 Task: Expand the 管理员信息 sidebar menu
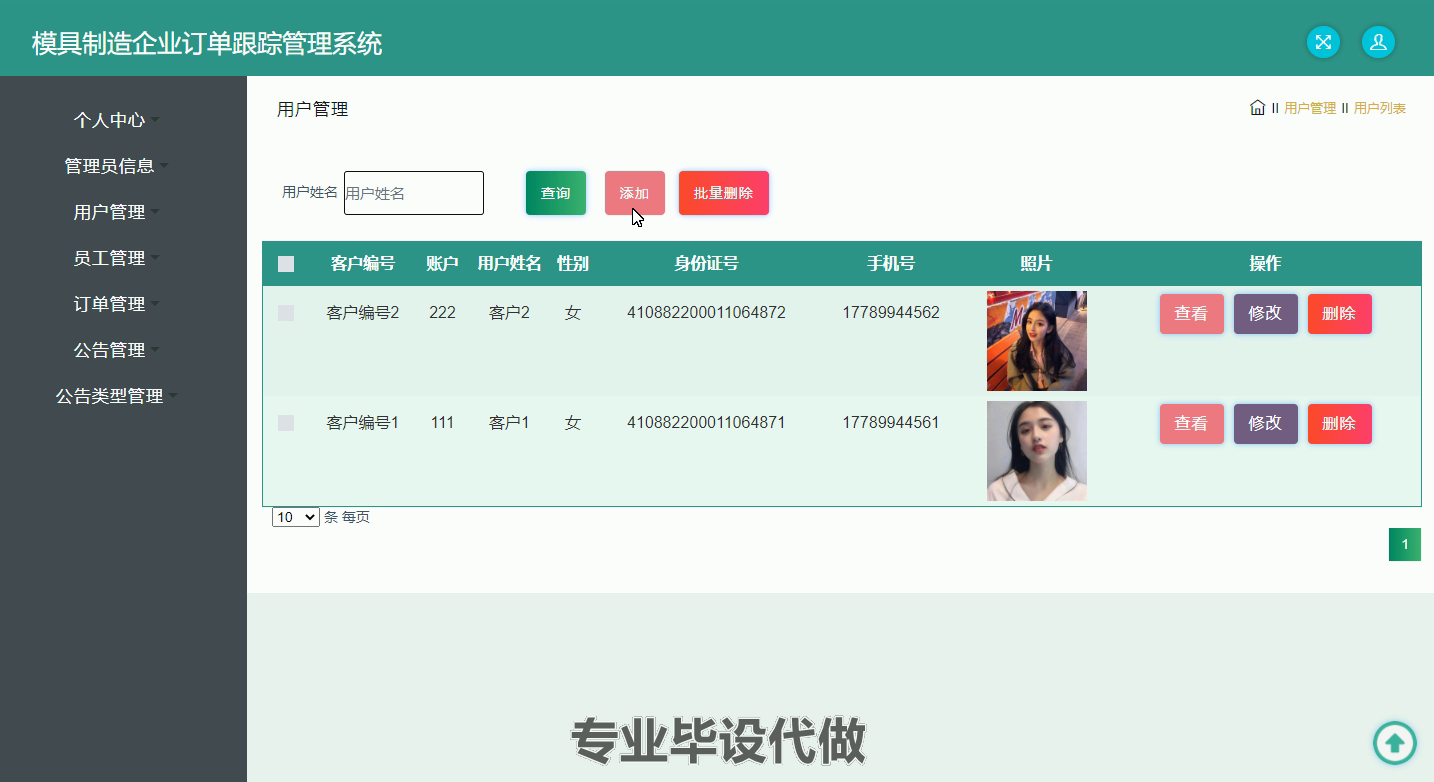point(116,166)
